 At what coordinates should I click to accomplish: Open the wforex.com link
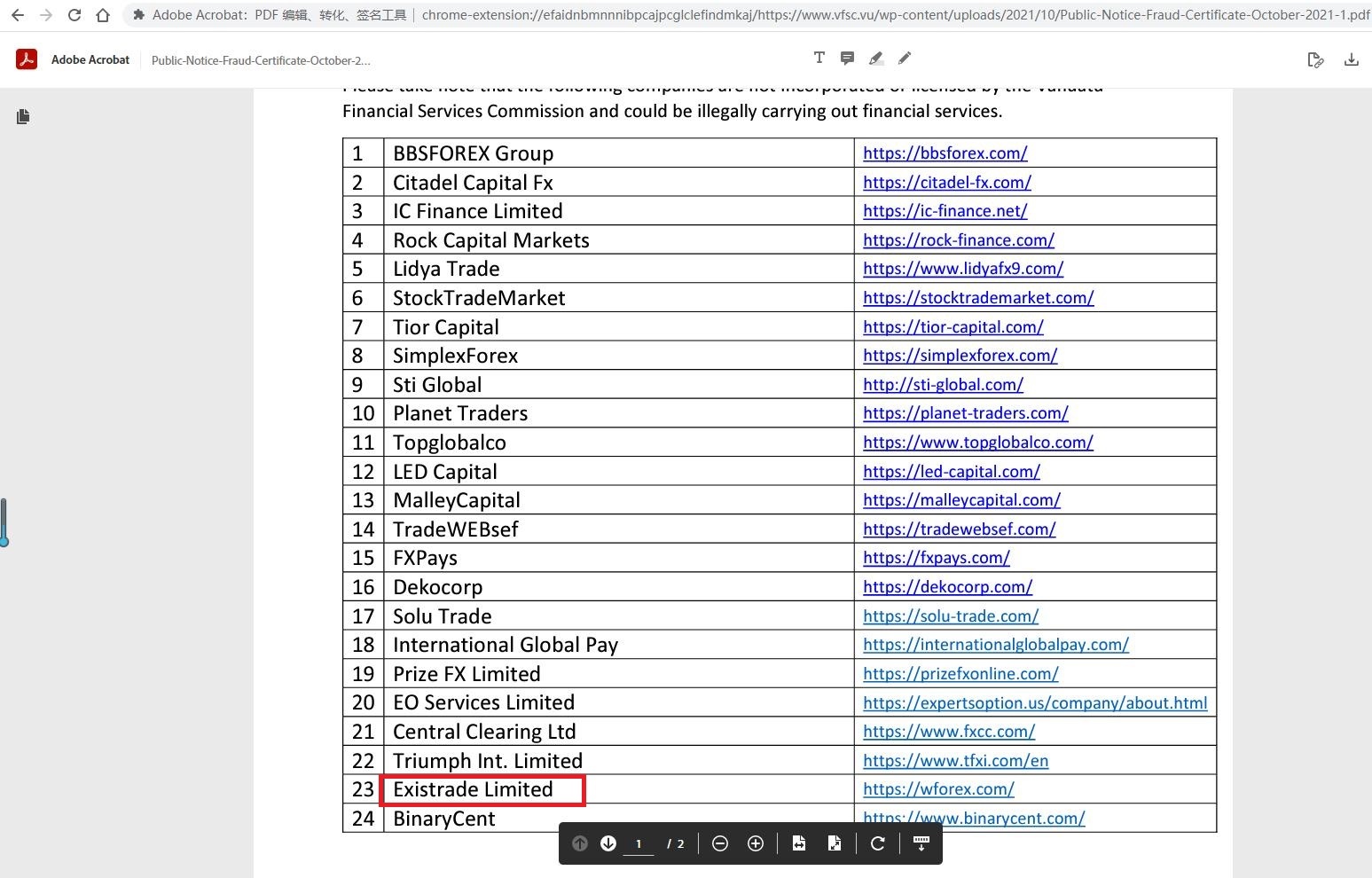[x=938, y=789]
